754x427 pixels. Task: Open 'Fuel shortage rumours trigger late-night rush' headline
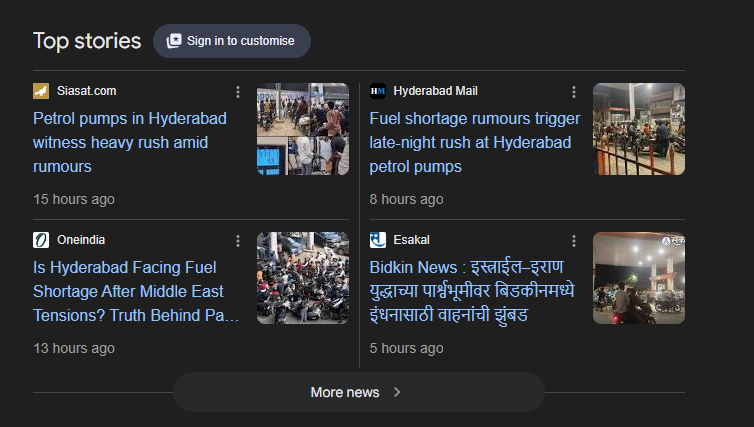click(470, 142)
